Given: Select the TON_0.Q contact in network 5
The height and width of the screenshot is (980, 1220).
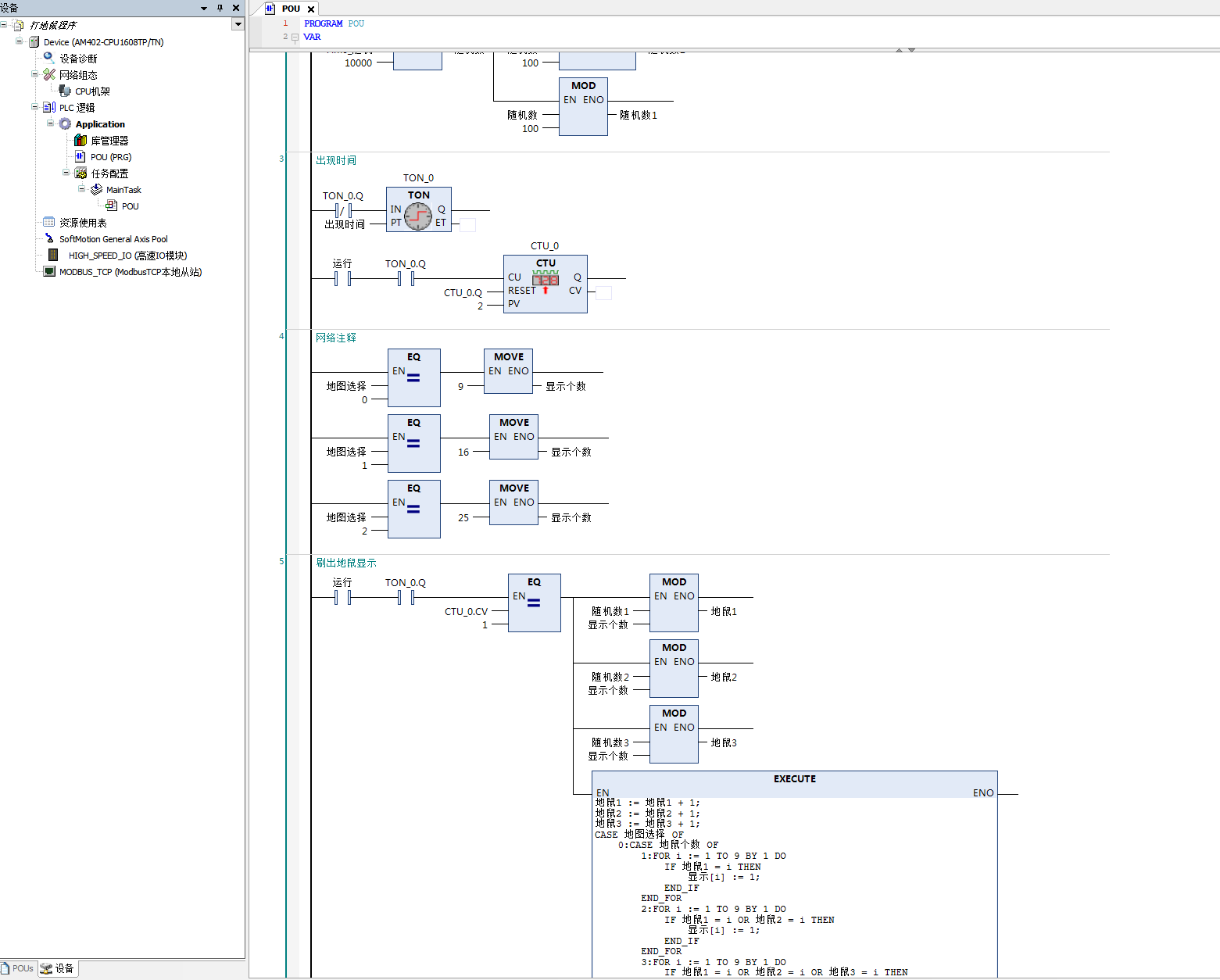Looking at the screenshot, I should (x=406, y=597).
